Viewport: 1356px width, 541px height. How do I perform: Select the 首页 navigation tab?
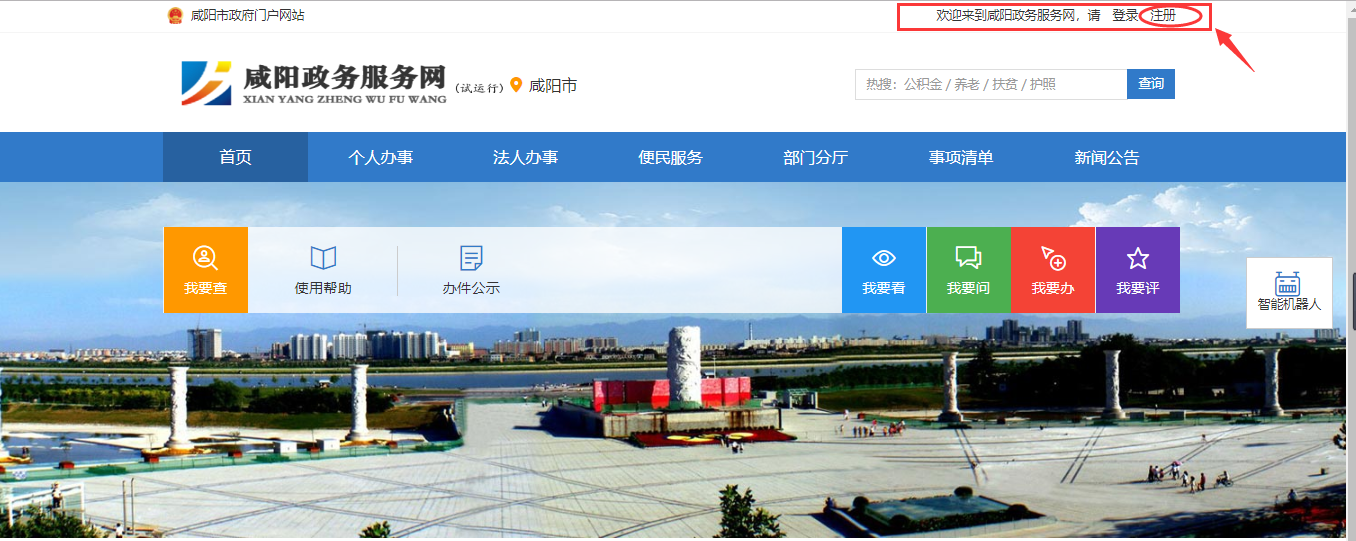point(235,157)
